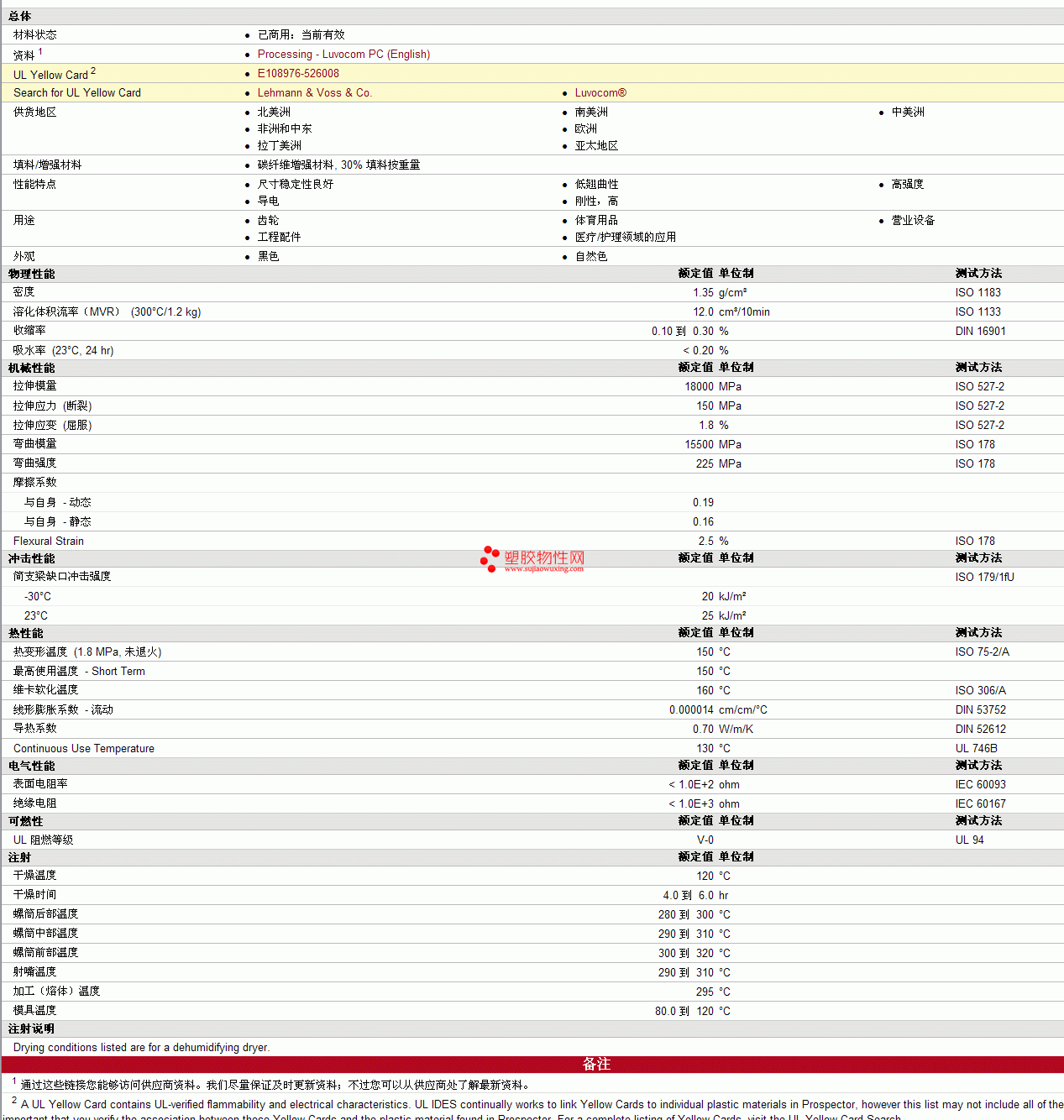The width and height of the screenshot is (1064, 1120).
Task: Select the dynamic friction coefficient 0.19
Action: coord(703,502)
